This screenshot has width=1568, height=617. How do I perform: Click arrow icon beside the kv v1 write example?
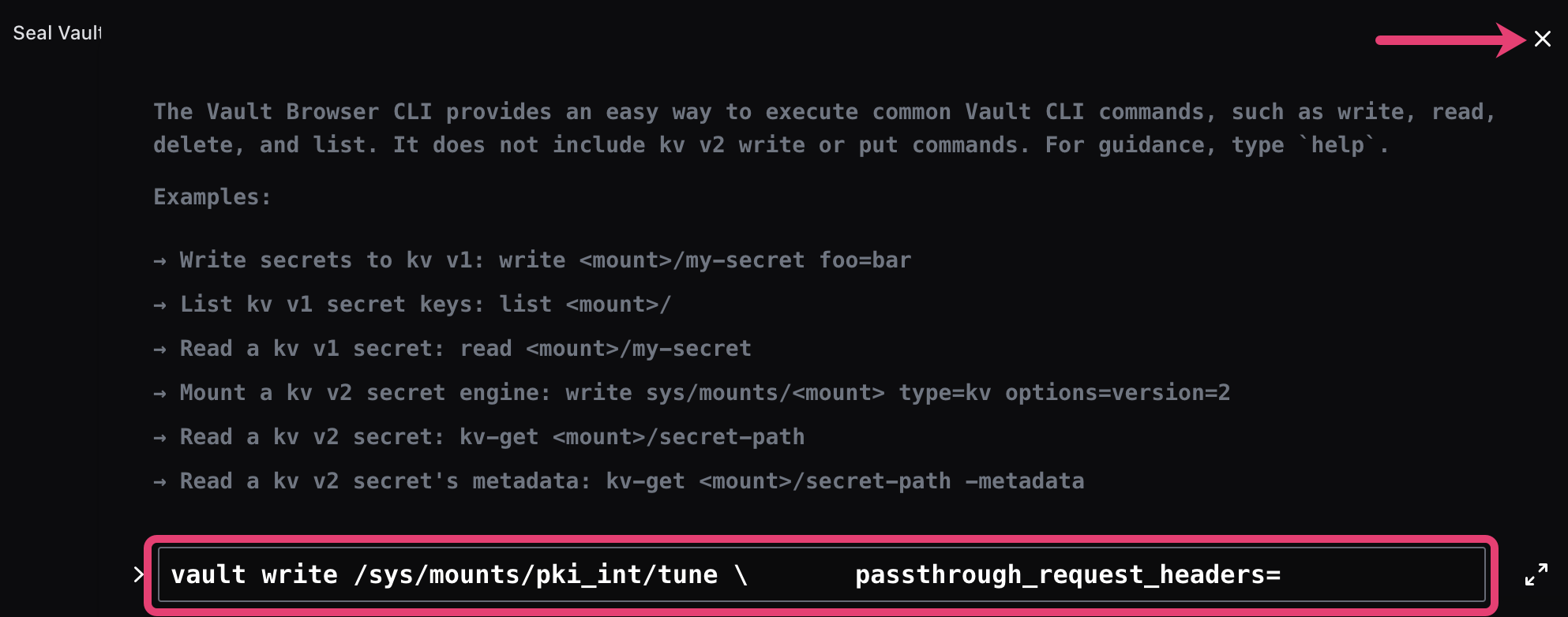click(x=160, y=260)
